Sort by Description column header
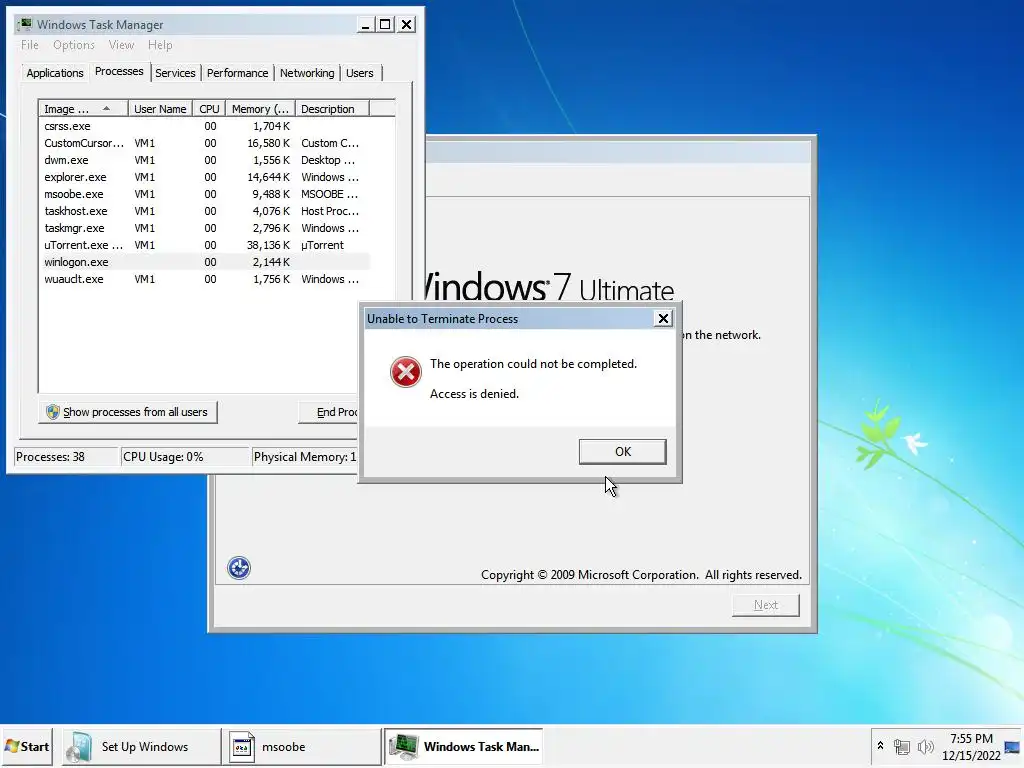 tap(332, 109)
